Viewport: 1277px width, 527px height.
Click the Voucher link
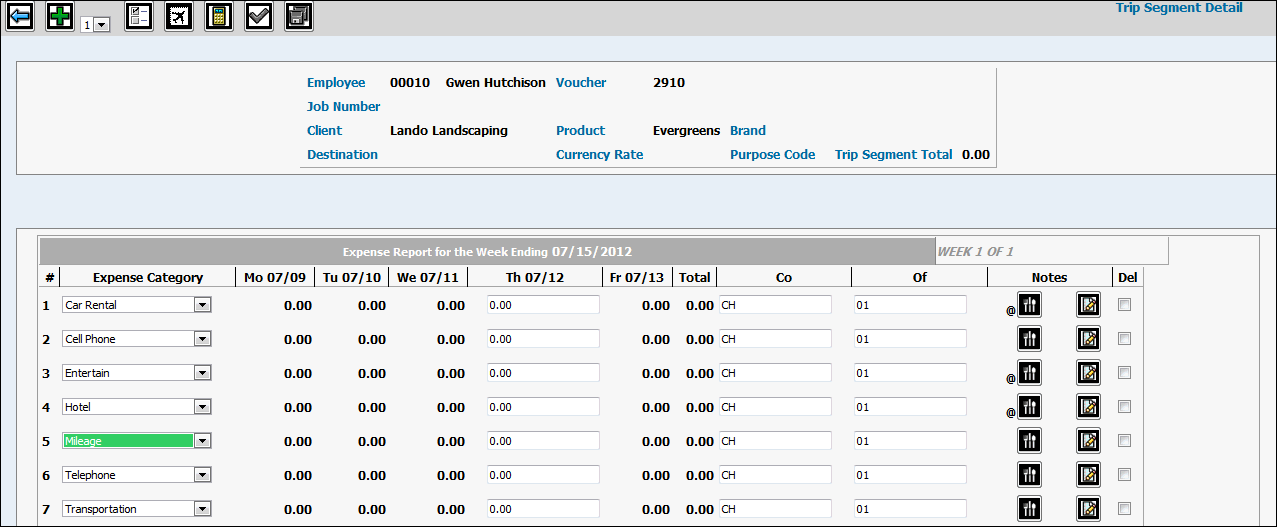pyautogui.click(x=581, y=83)
